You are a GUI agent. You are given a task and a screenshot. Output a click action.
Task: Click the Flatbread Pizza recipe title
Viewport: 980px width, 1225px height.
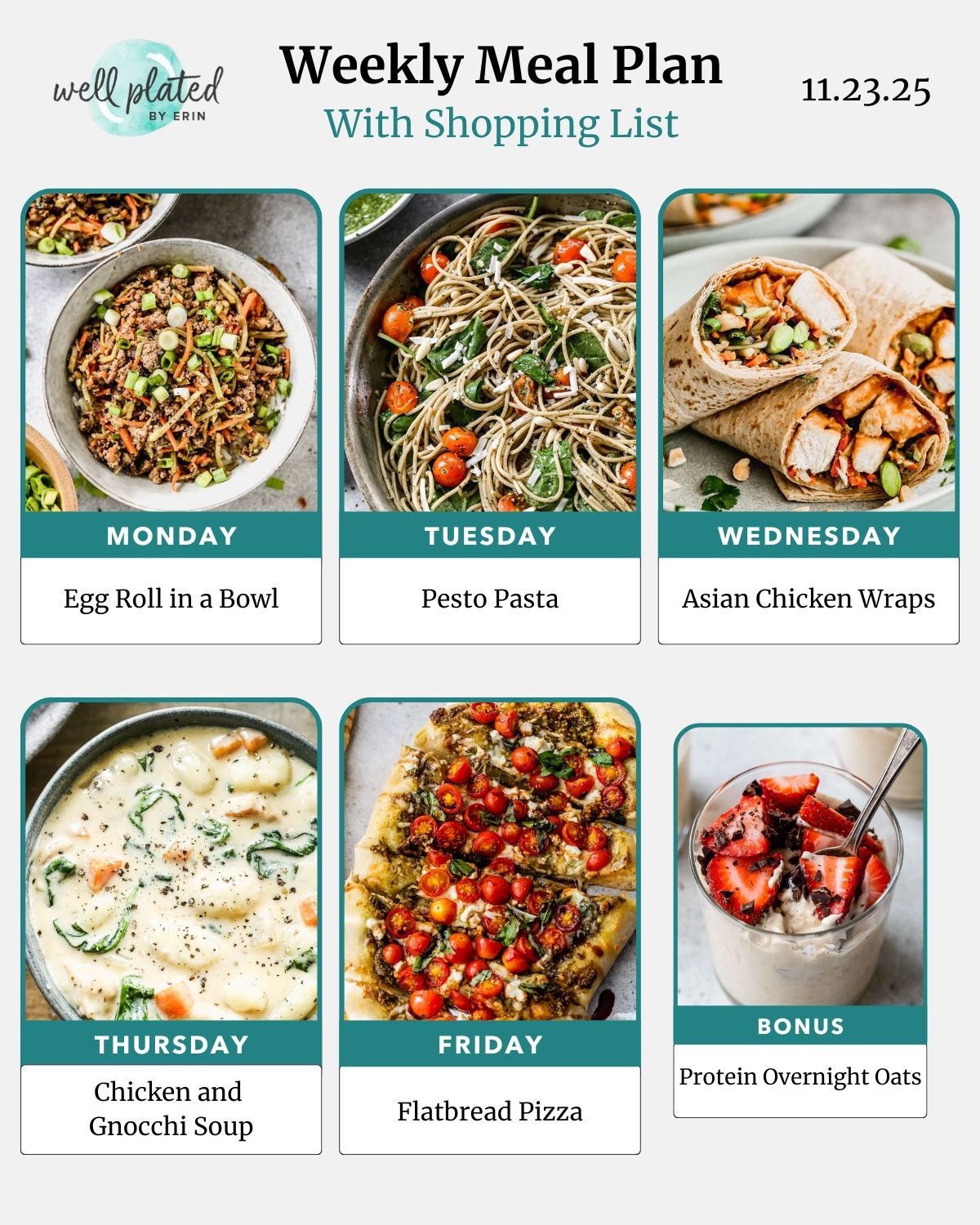tap(490, 1111)
